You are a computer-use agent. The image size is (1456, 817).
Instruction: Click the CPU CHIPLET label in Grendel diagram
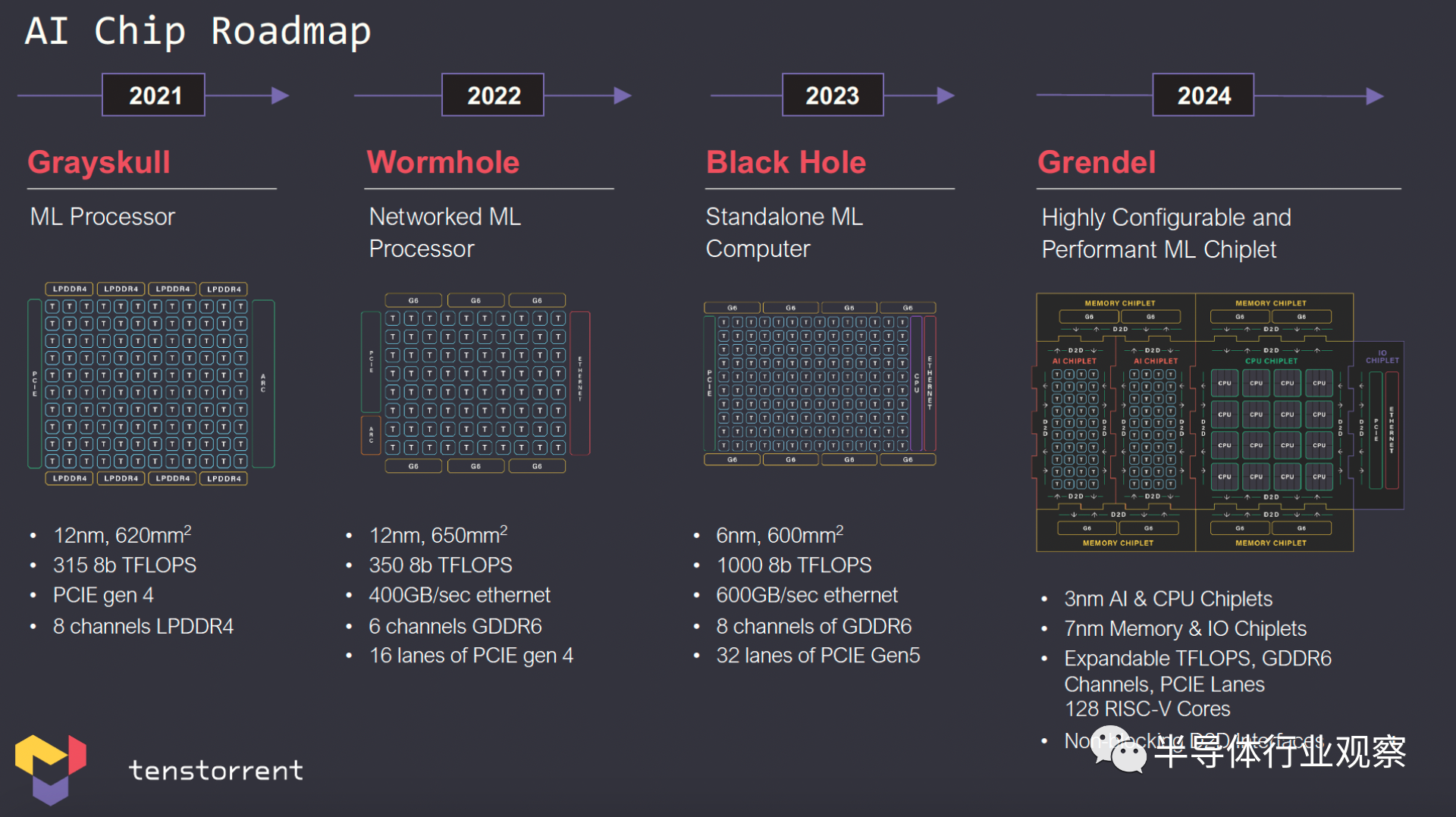(1271, 361)
